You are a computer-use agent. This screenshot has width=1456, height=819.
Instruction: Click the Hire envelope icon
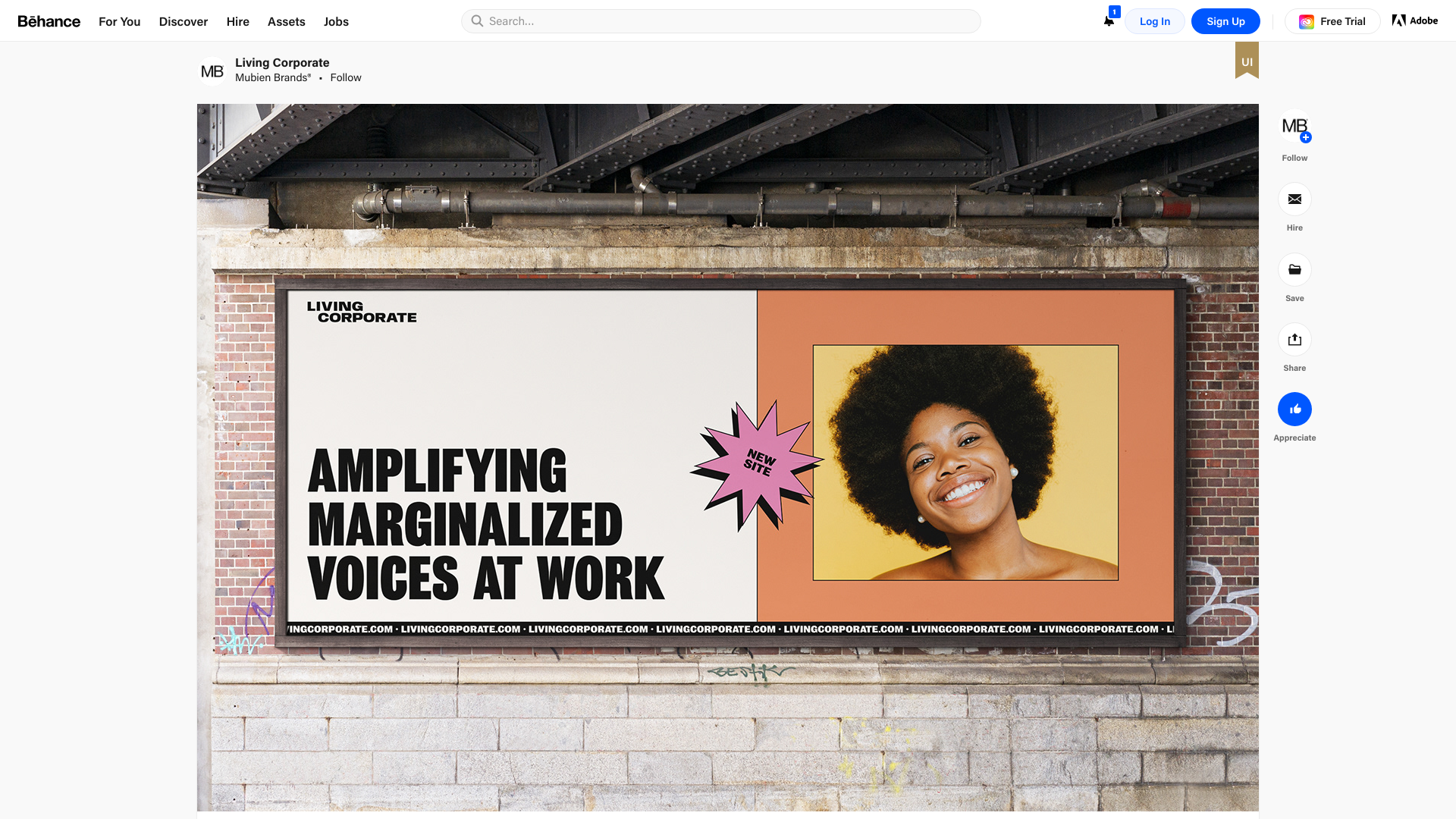point(1294,199)
